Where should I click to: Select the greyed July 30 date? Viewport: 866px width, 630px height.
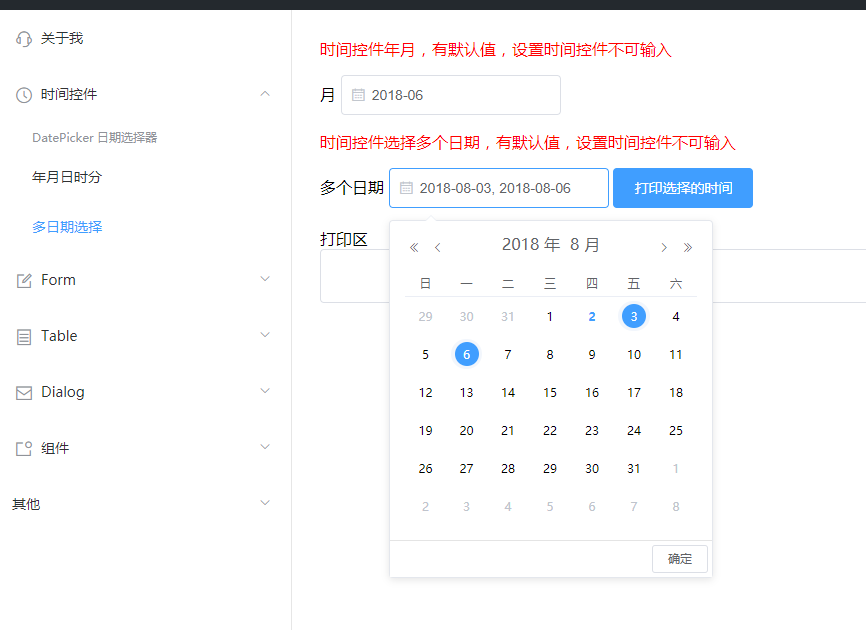click(467, 316)
